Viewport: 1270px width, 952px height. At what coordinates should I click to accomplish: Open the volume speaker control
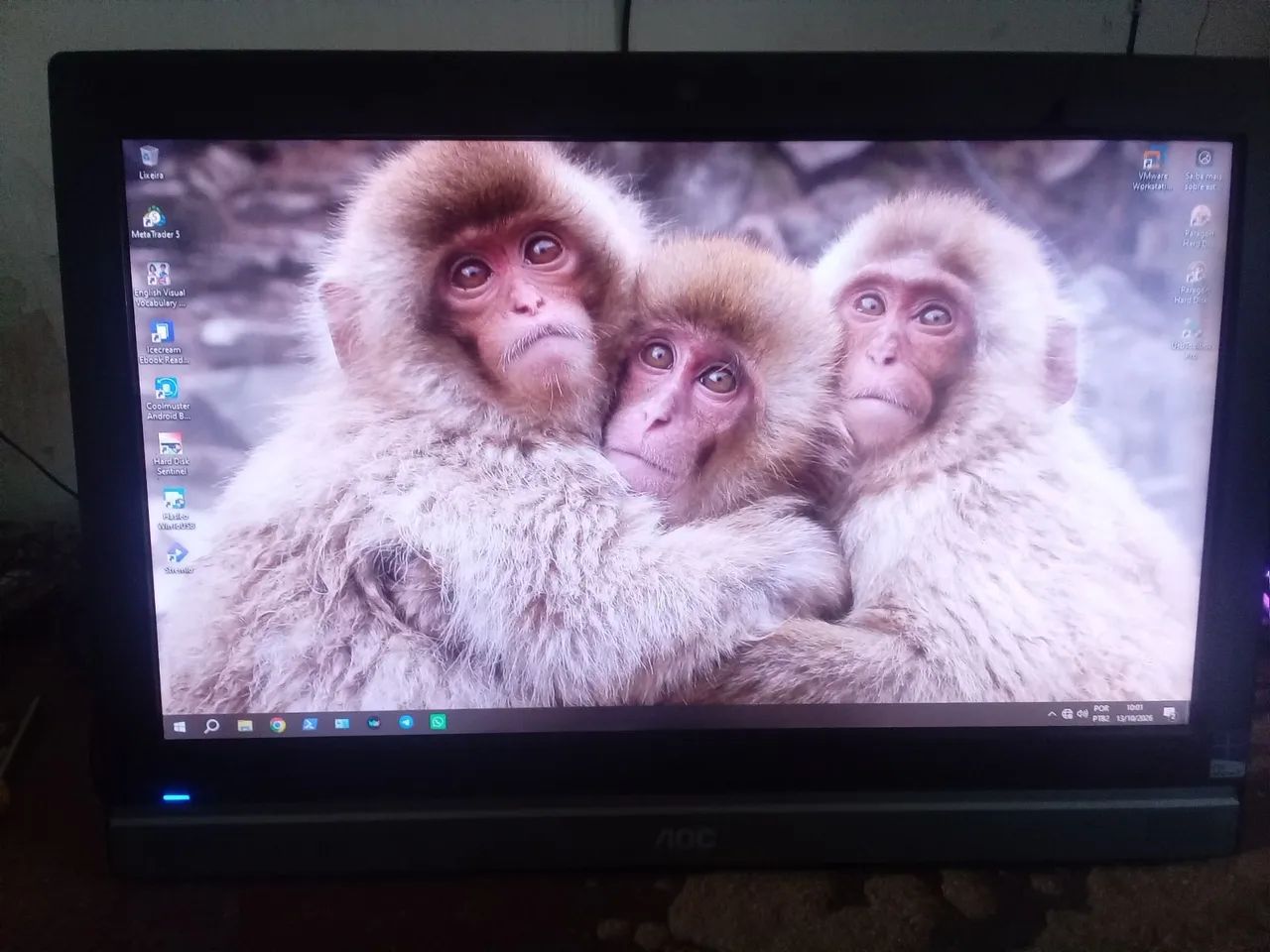click(x=1080, y=714)
